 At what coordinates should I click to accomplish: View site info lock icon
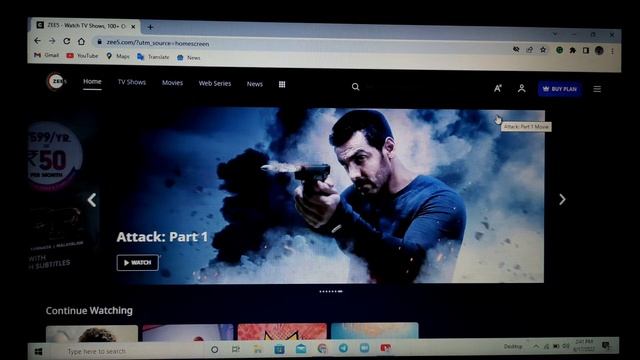tap(99, 42)
